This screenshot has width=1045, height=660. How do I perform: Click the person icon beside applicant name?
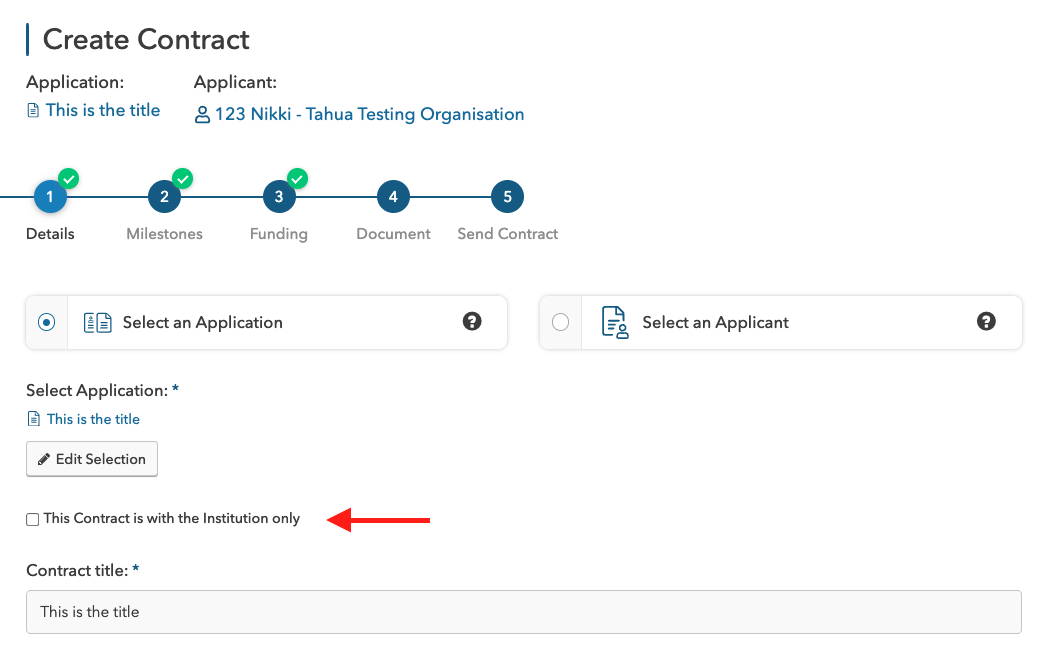[x=202, y=115]
